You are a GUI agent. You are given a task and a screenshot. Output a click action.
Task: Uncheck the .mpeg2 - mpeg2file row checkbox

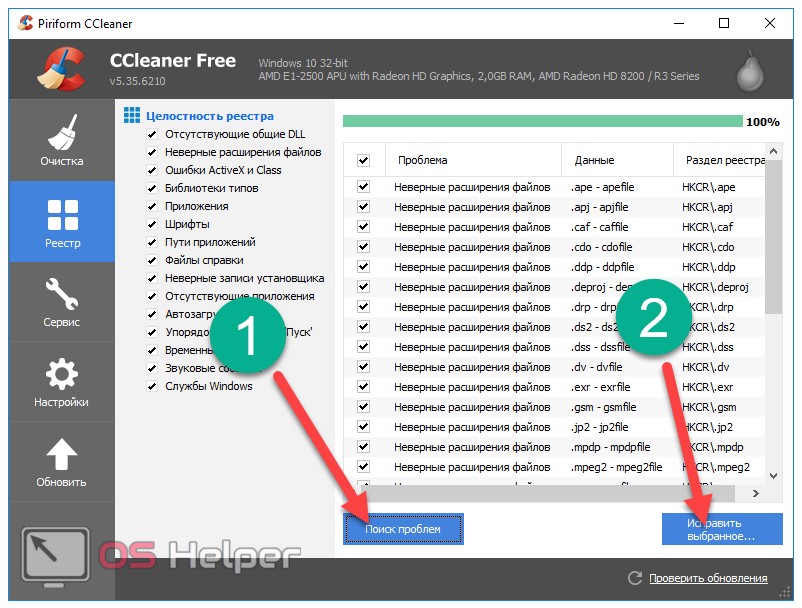coord(364,466)
